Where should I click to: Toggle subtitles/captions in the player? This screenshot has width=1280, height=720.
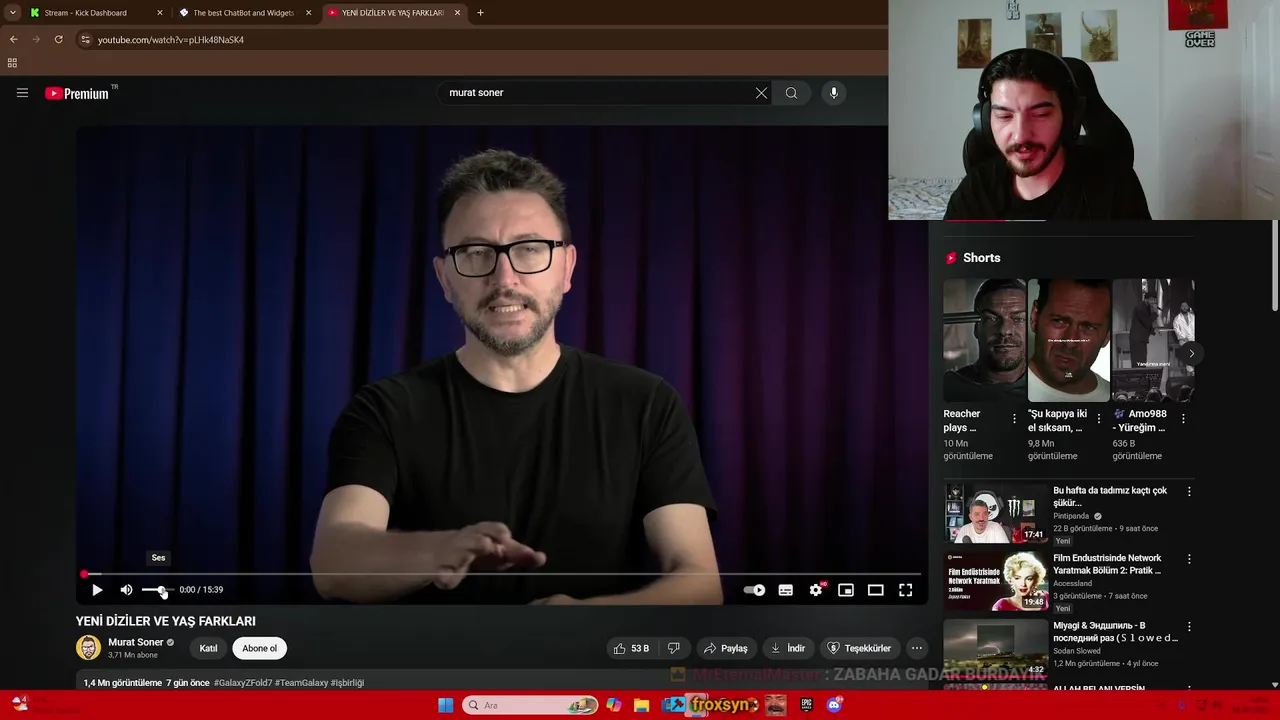786,590
